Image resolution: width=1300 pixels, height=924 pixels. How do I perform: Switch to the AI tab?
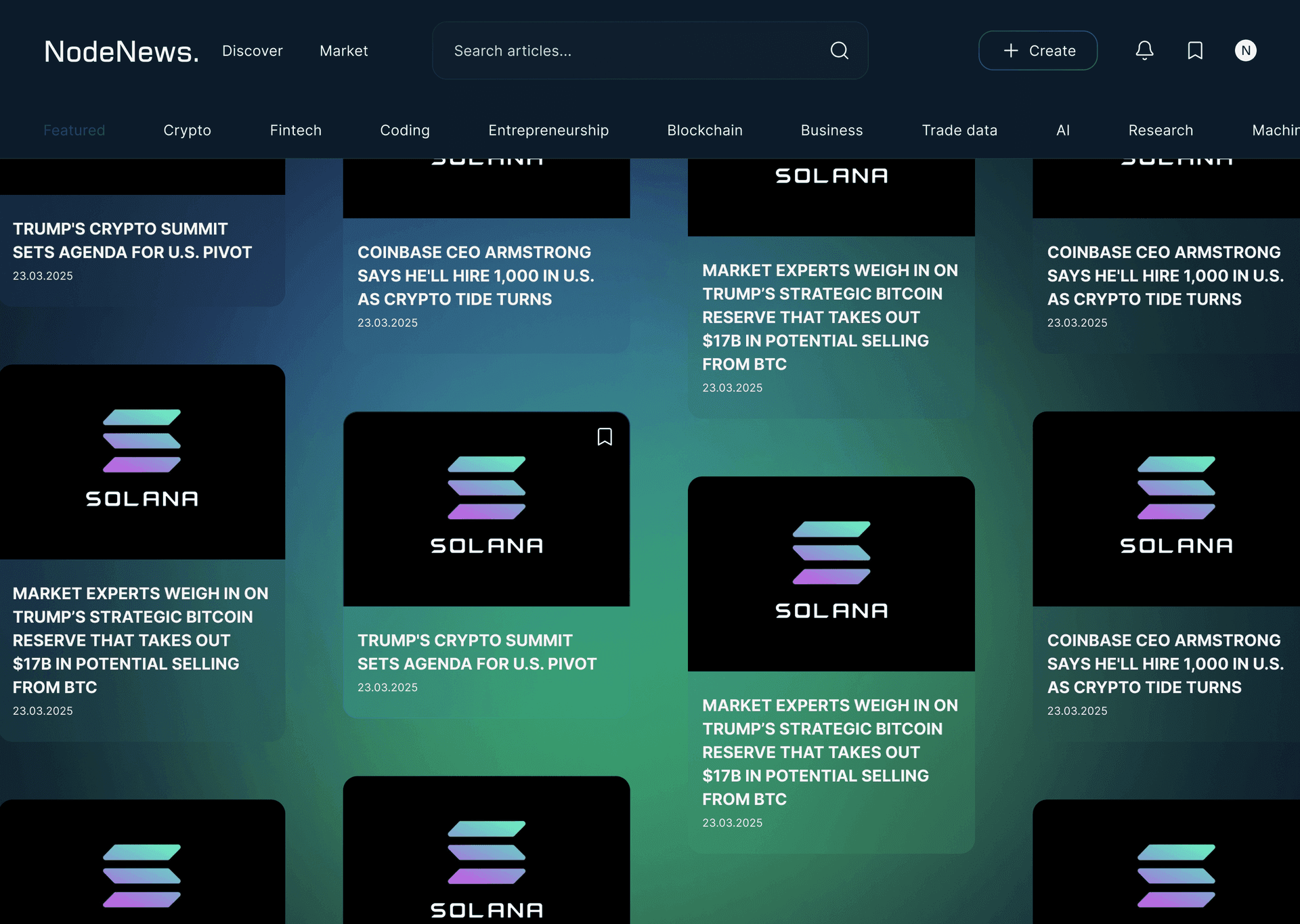click(1063, 130)
